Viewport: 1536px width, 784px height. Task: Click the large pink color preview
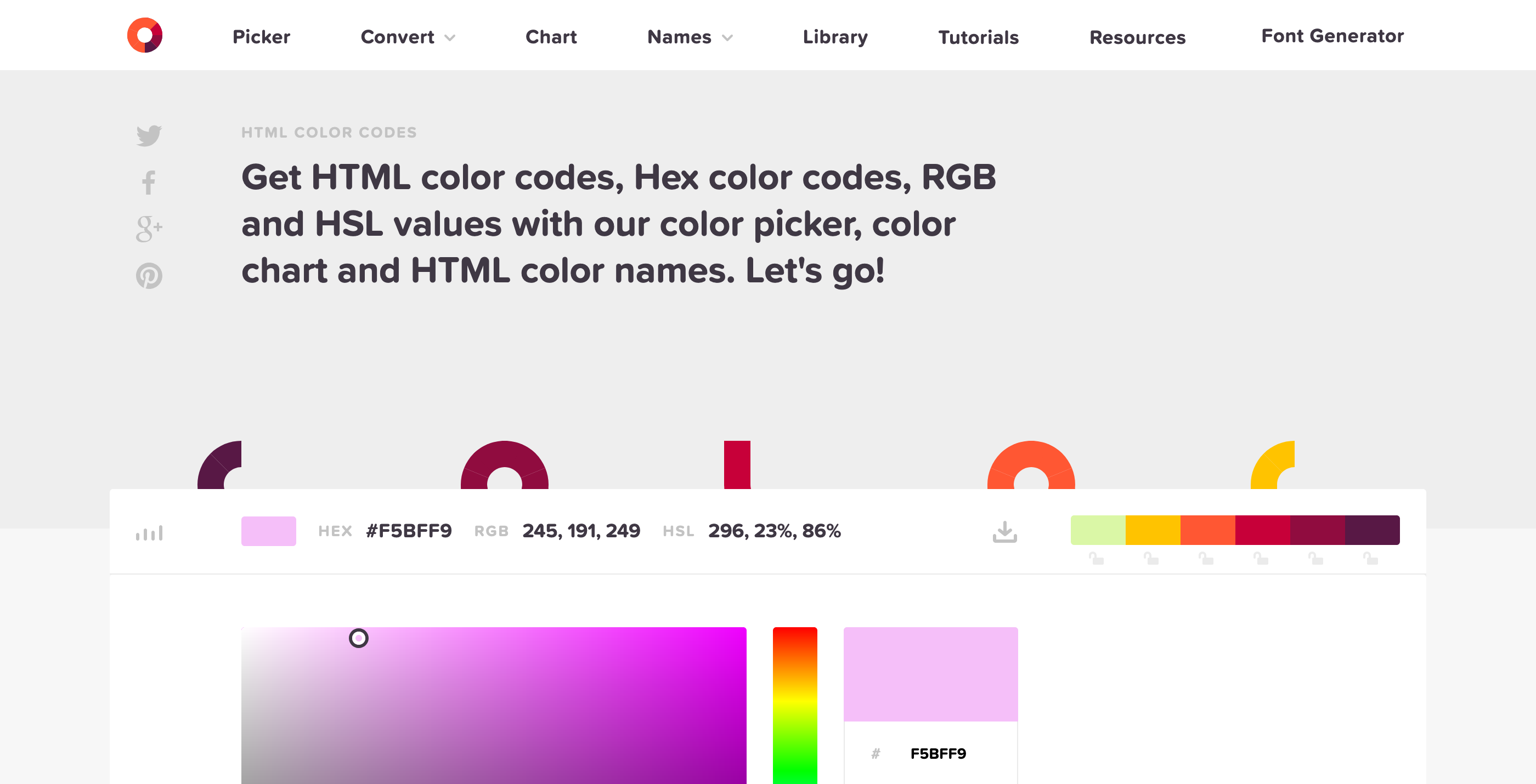coord(931,674)
